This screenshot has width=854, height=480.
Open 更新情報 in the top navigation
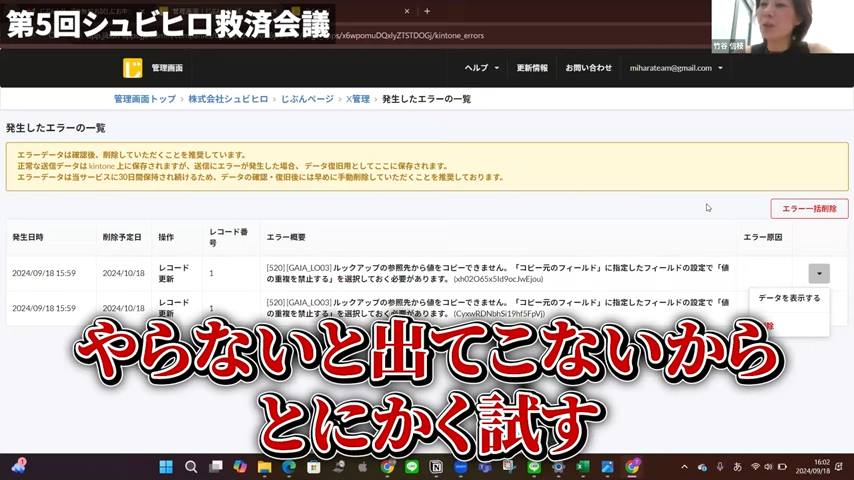click(532, 68)
